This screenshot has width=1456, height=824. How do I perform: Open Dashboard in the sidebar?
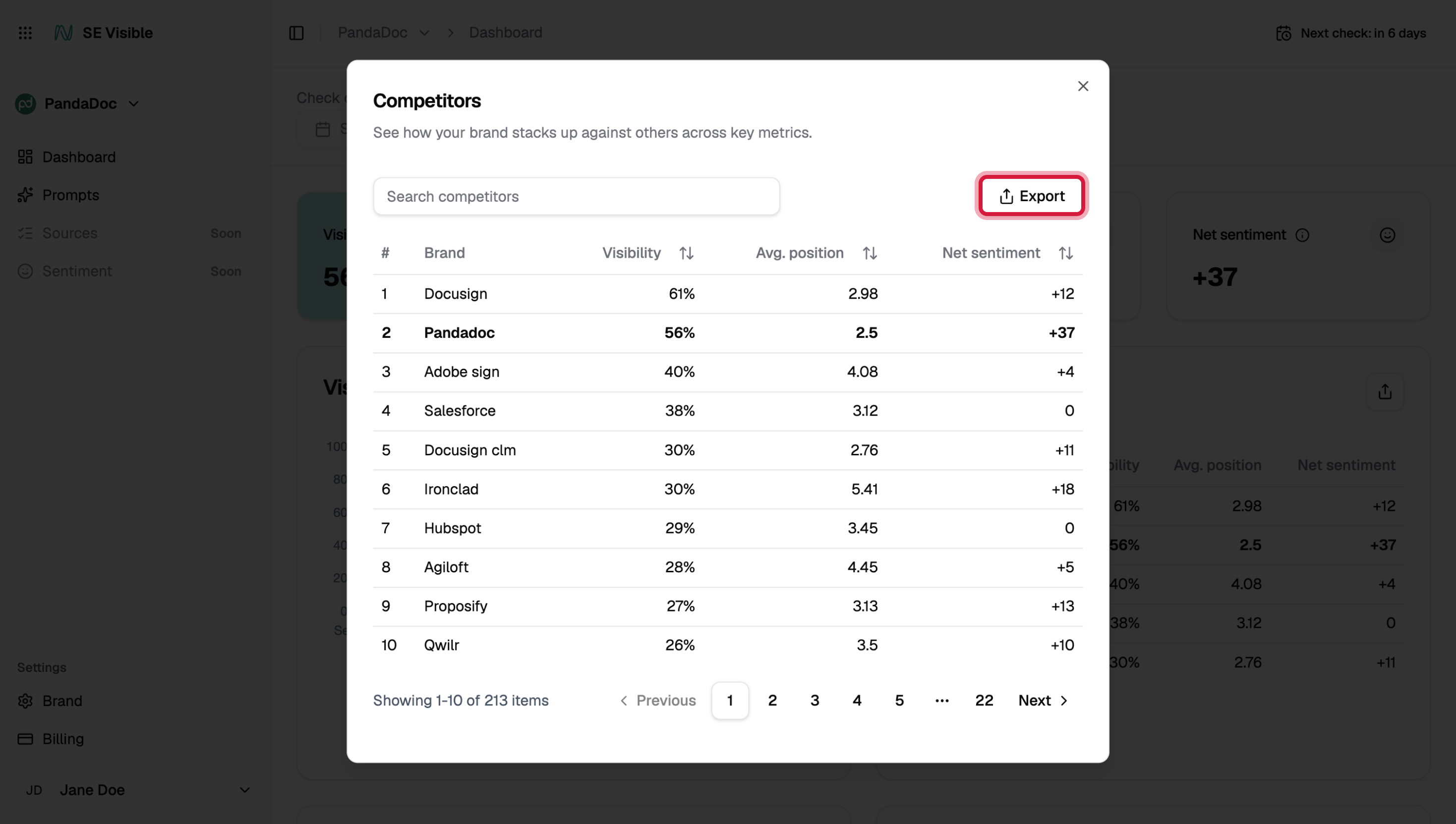(79, 157)
